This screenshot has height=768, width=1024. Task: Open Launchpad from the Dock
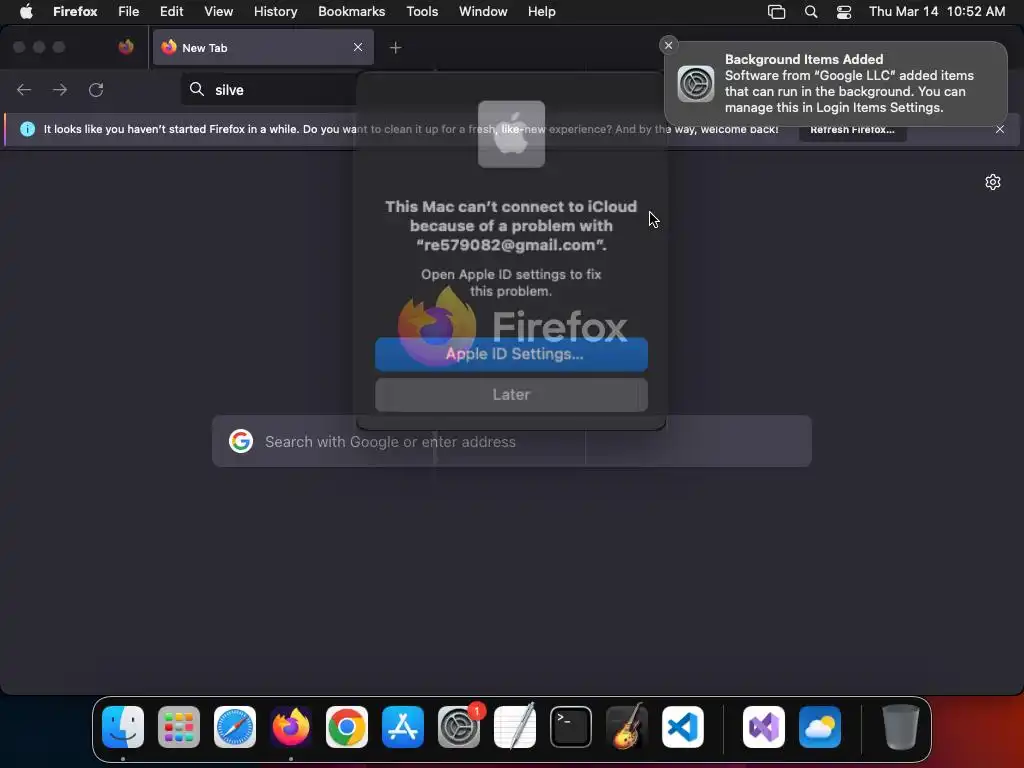click(179, 727)
